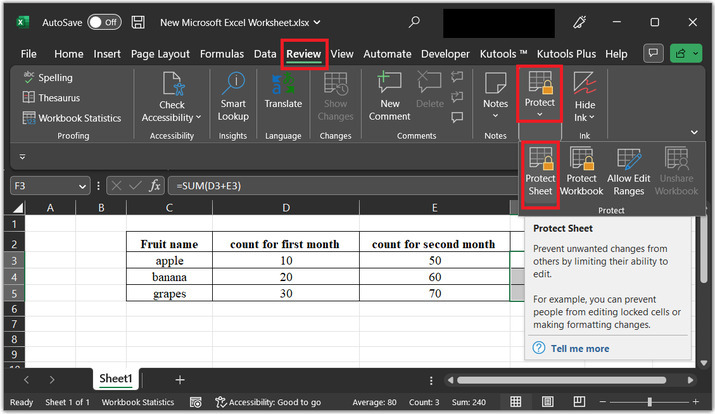Open the Customize Quick Access Toolbar arrow

coord(22,157)
